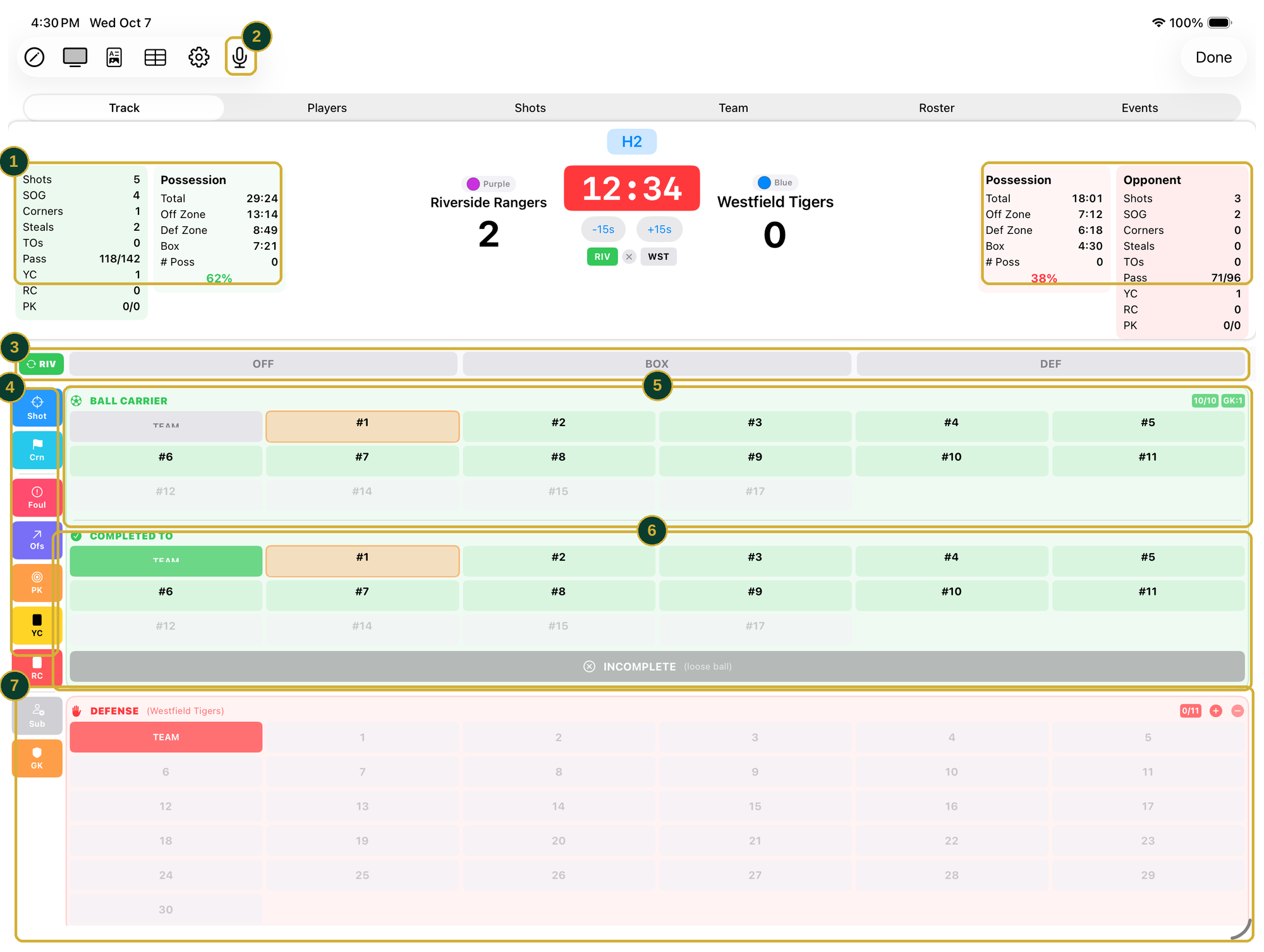Open the roster photo card icon
Image resolution: width=1264 pixels, height=952 pixels.
pyautogui.click(x=114, y=58)
